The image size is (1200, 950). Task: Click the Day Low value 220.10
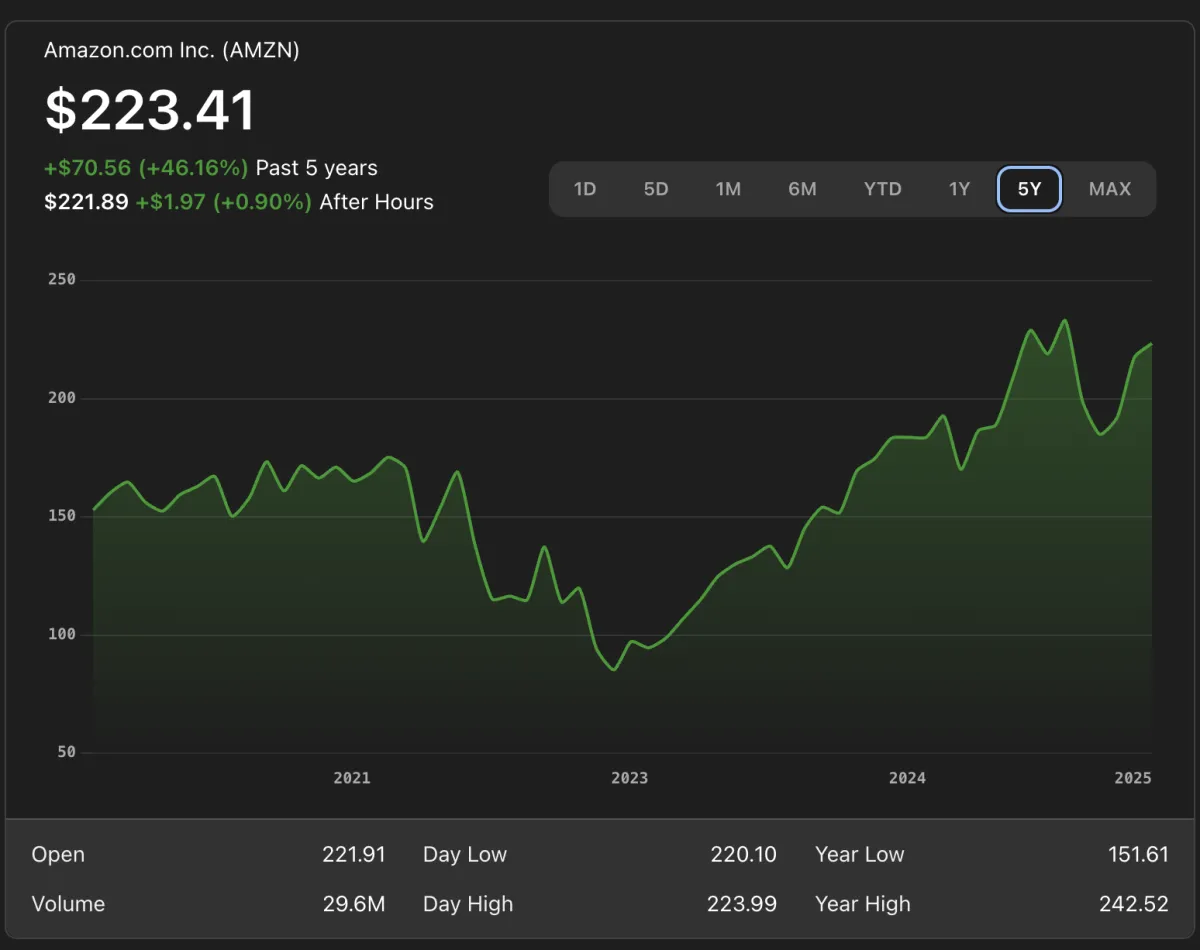[x=743, y=855]
